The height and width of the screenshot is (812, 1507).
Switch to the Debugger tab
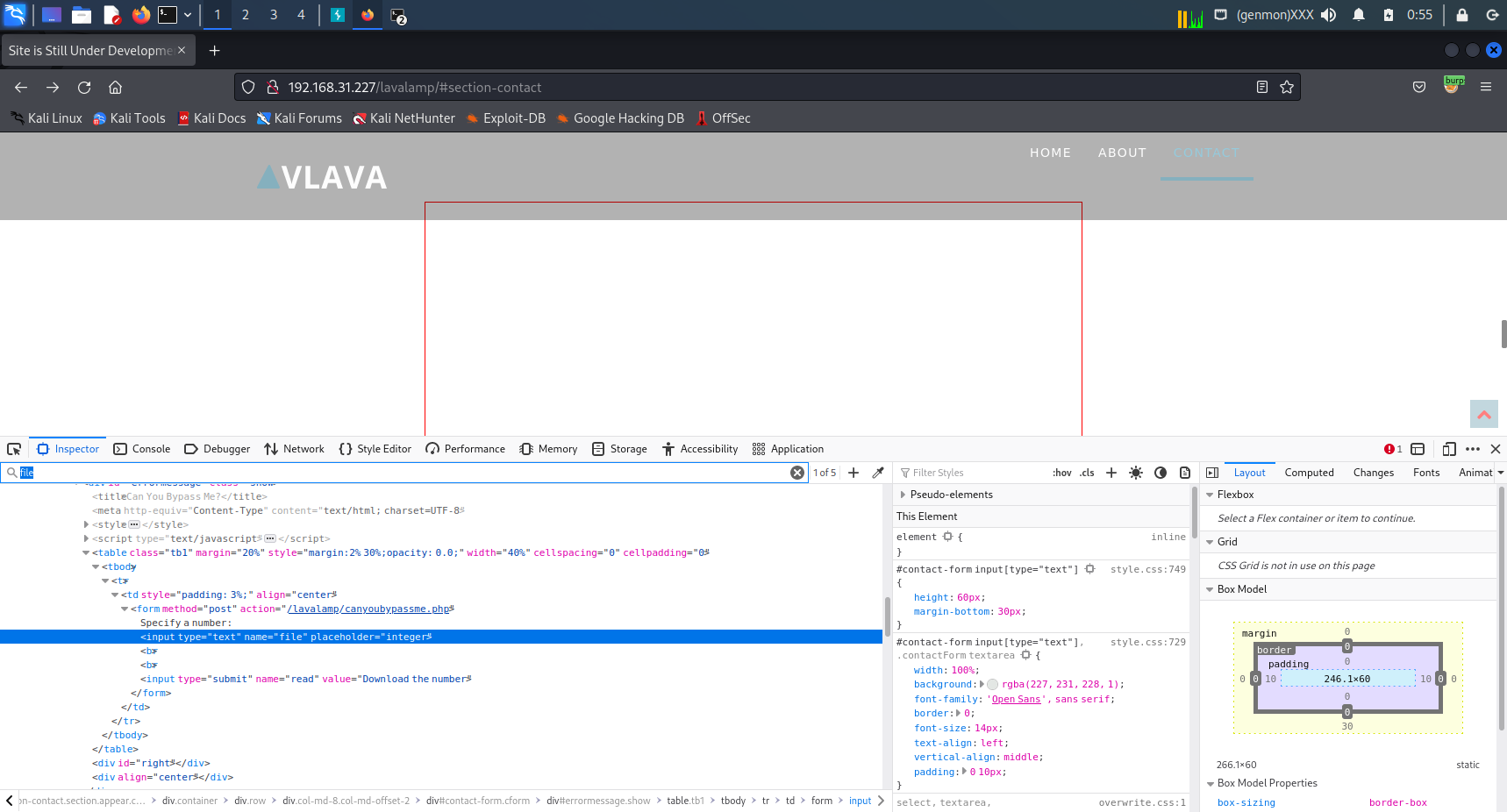tap(218, 449)
